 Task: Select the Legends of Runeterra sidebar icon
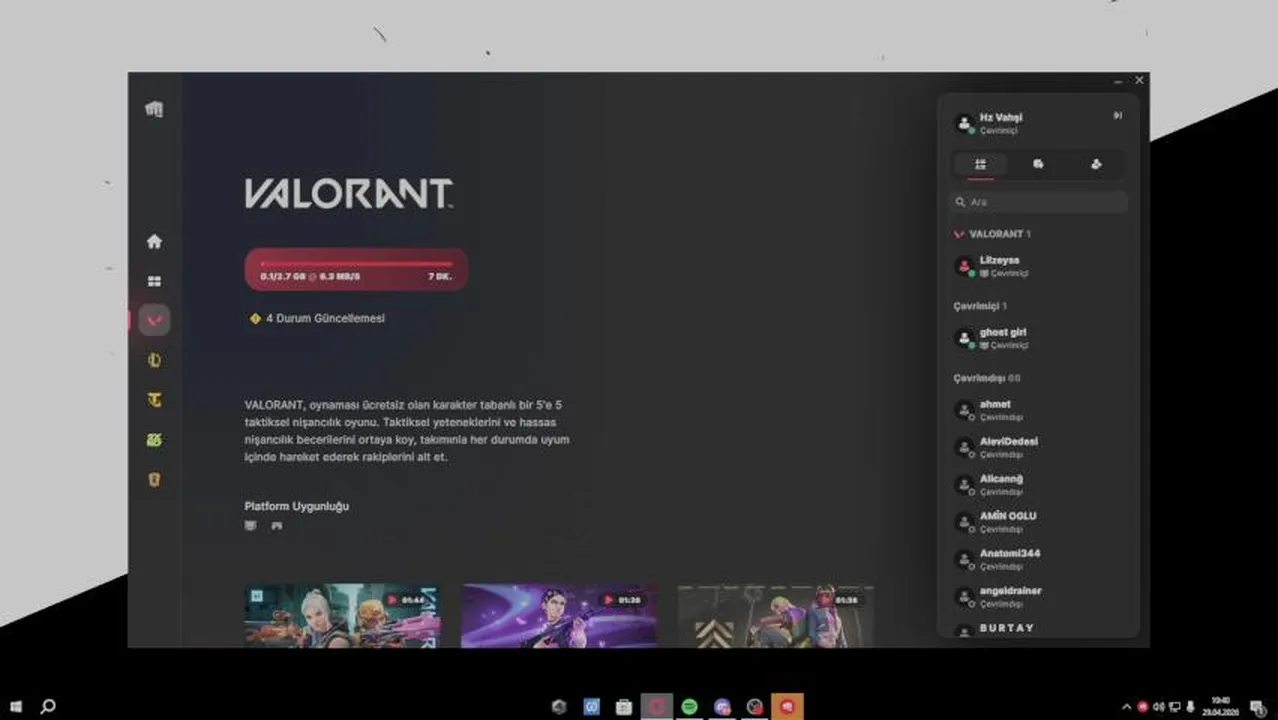pyautogui.click(x=154, y=480)
